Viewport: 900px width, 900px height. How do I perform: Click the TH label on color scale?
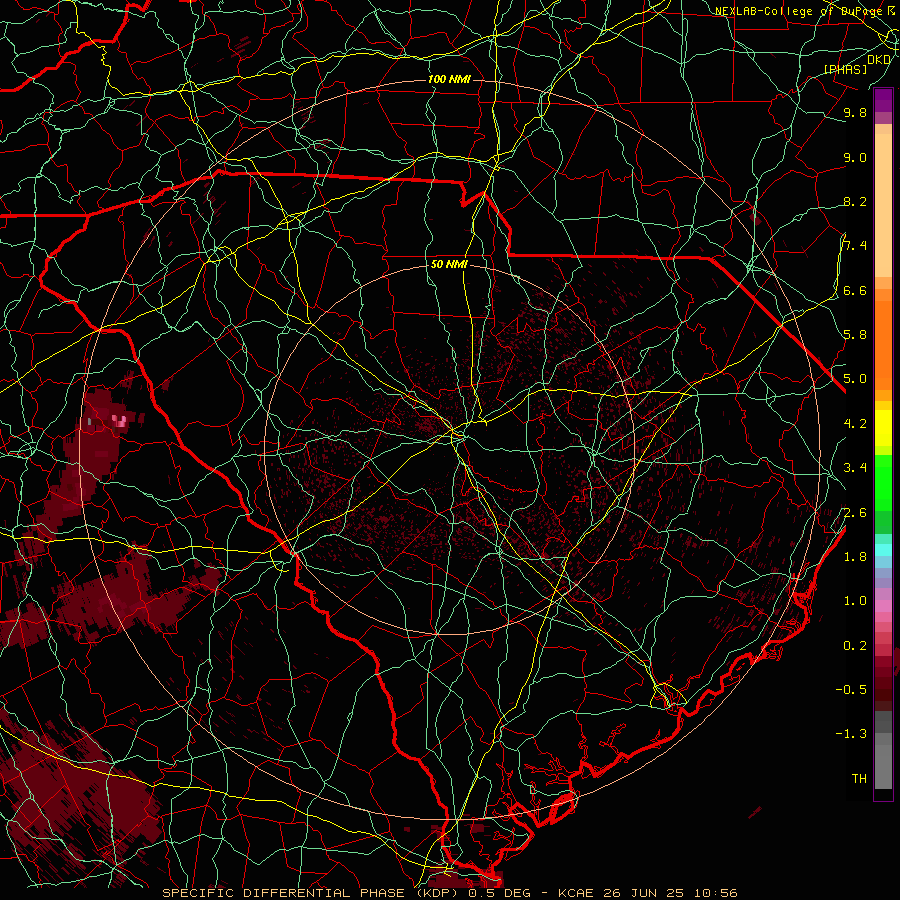pyautogui.click(x=859, y=779)
